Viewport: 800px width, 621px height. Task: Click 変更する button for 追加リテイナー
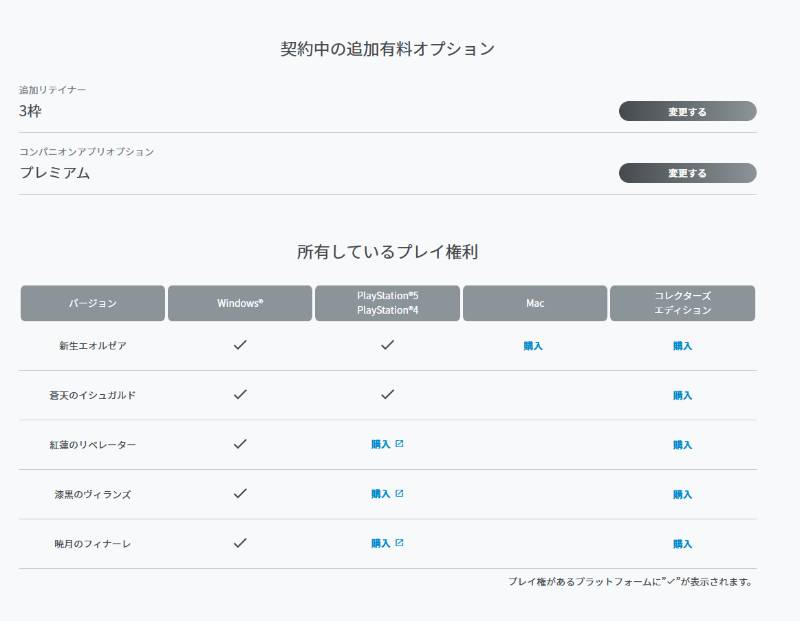pos(687,111)
